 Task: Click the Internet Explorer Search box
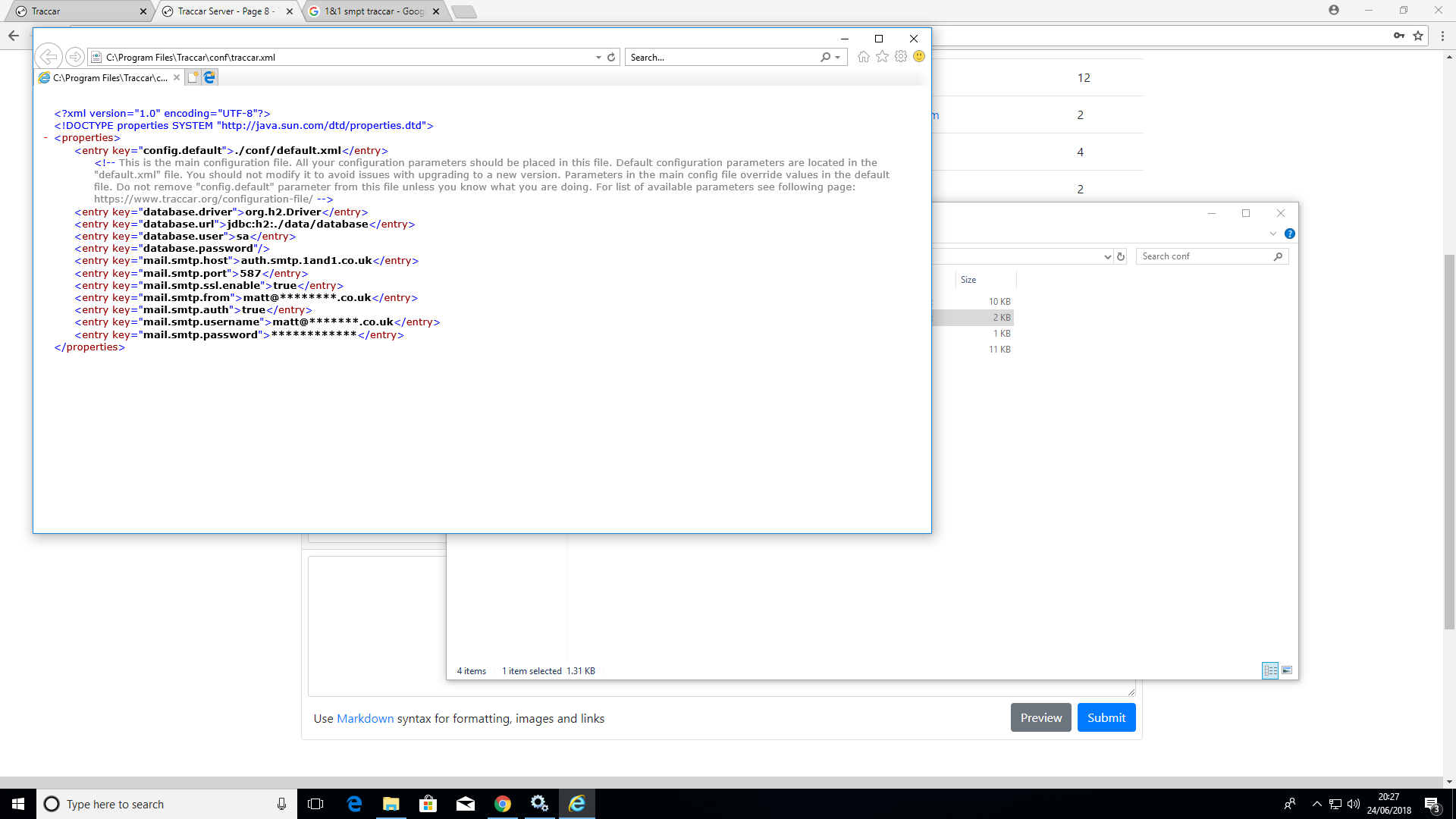723,57
